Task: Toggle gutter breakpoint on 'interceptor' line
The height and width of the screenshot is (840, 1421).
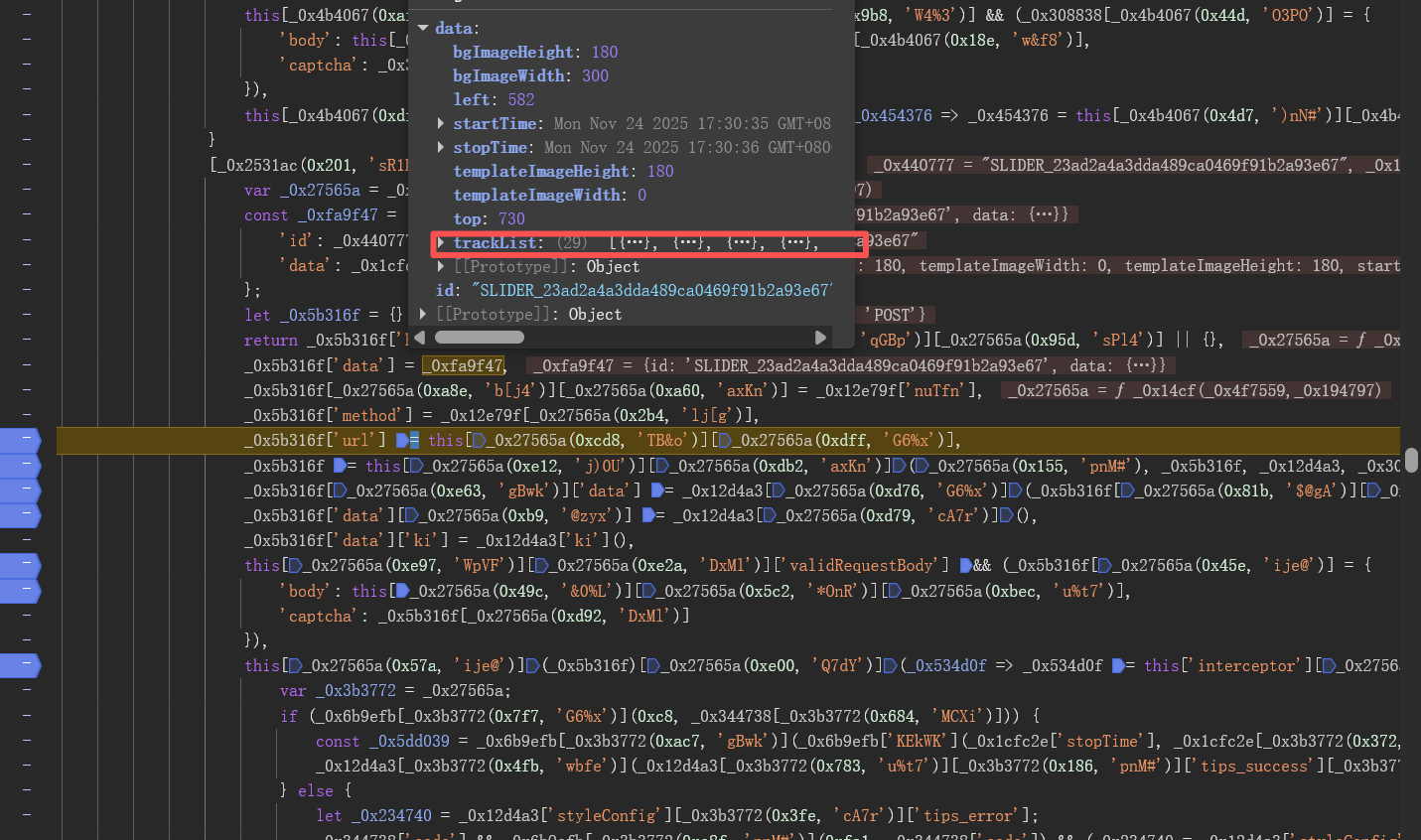Action: [20, 665]
